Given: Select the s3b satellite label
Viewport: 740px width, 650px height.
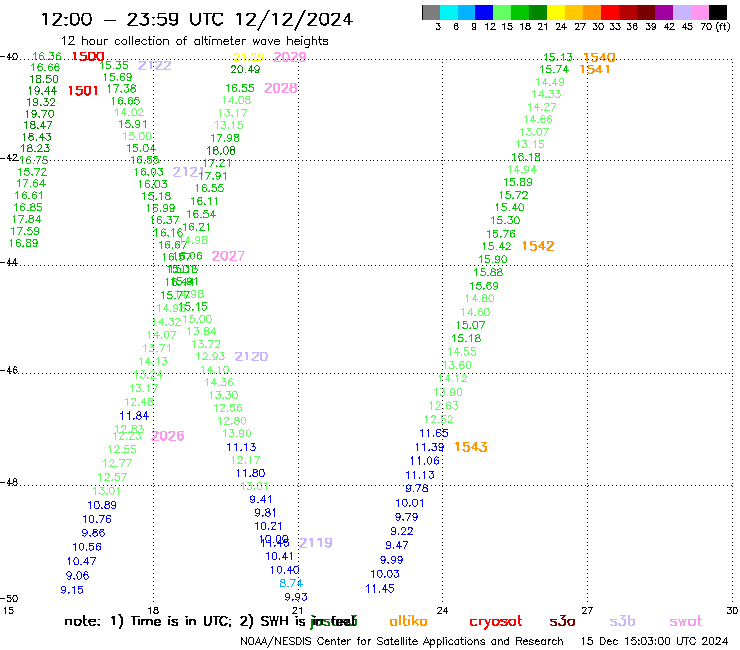Looking at the screenshot, I should click(x=622, y=621).
